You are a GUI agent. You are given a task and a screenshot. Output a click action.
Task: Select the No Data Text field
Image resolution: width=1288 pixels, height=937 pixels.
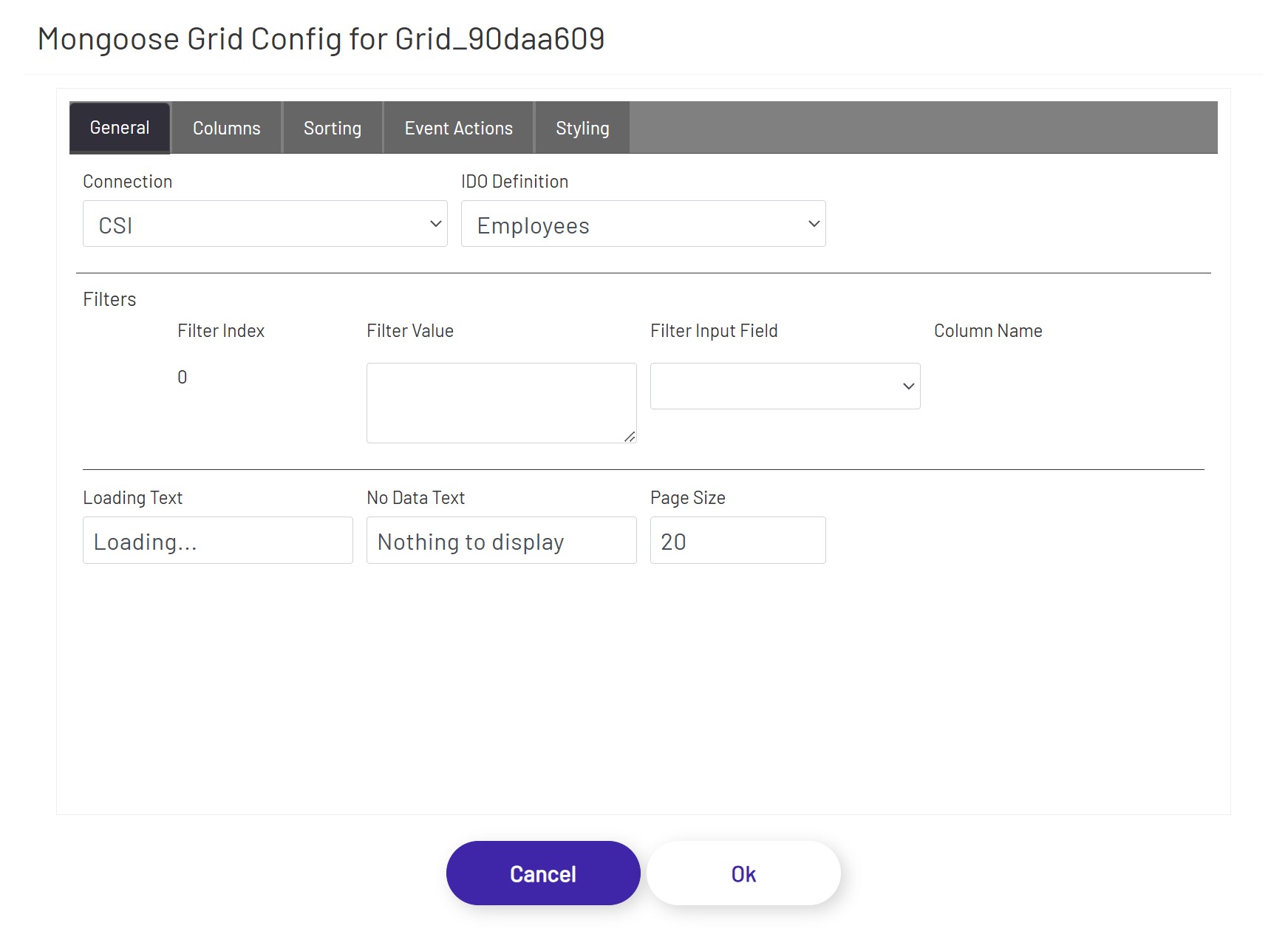[501, 540]
